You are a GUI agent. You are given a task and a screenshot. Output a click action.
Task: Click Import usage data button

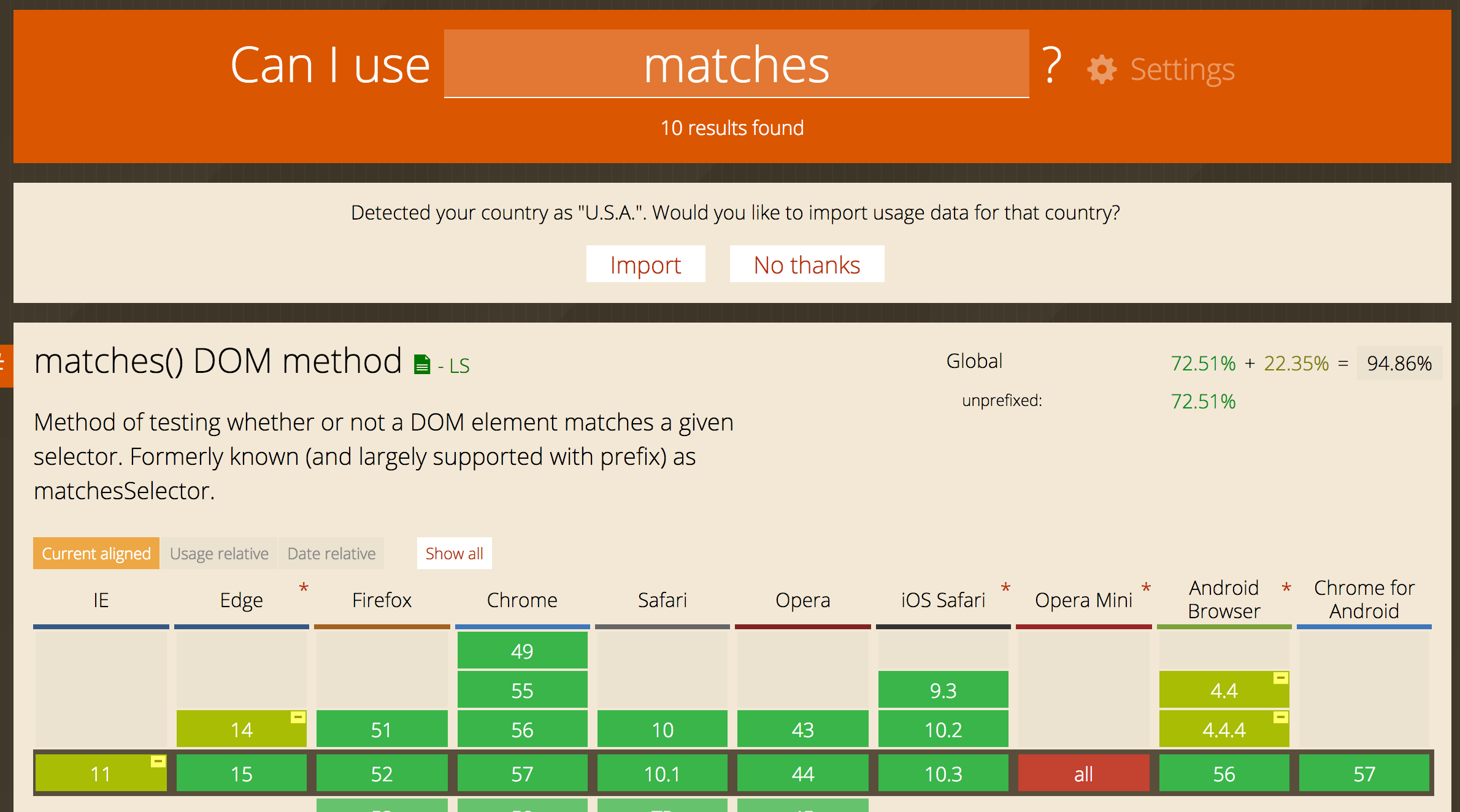click(x=645, y=264)
